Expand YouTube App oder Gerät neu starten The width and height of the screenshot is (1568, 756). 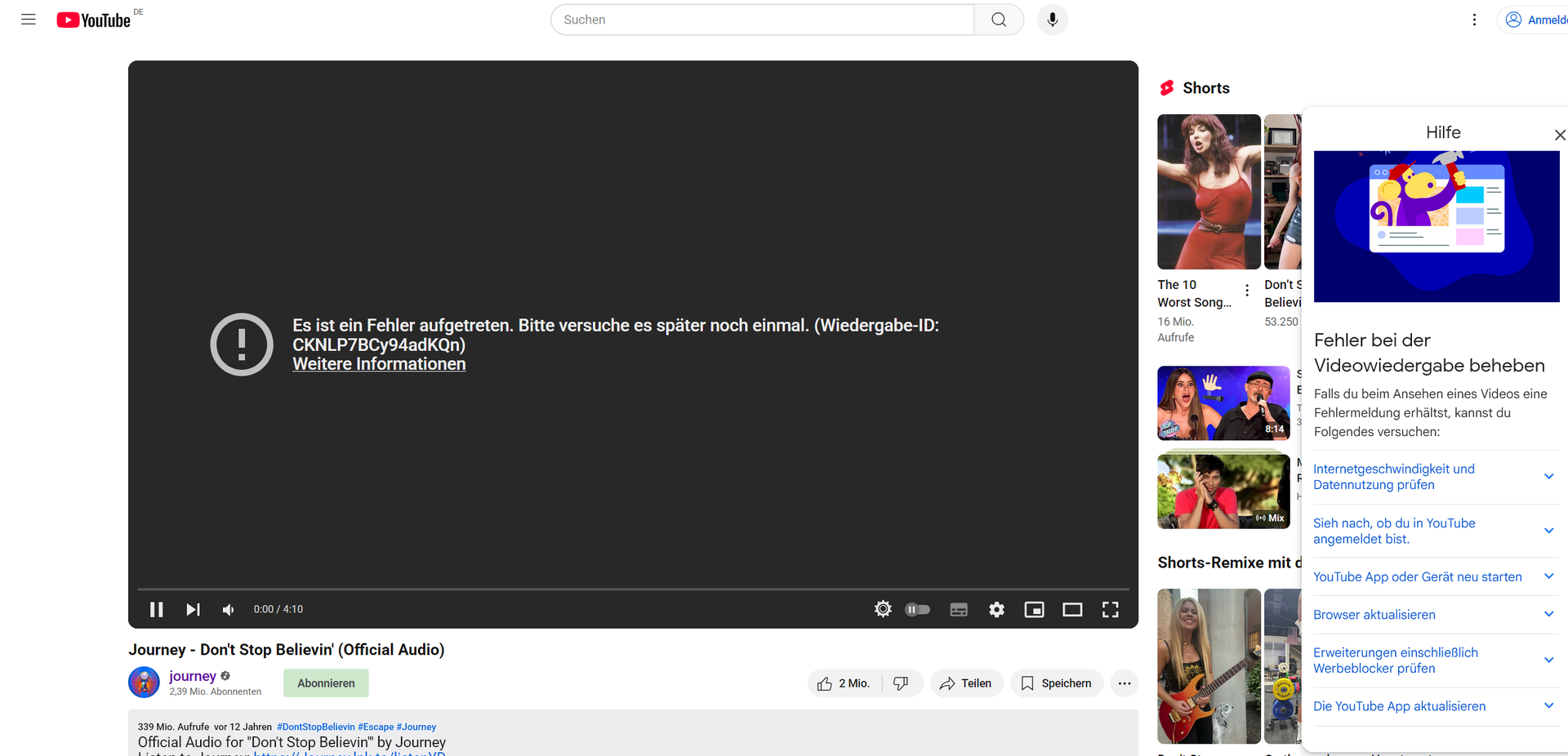click(x=1434, y=577)
